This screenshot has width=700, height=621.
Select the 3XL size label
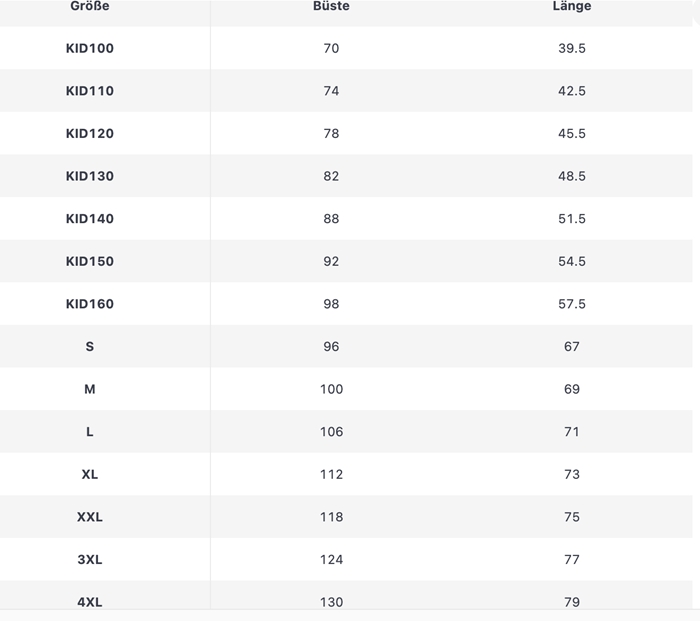pos(90,560)
